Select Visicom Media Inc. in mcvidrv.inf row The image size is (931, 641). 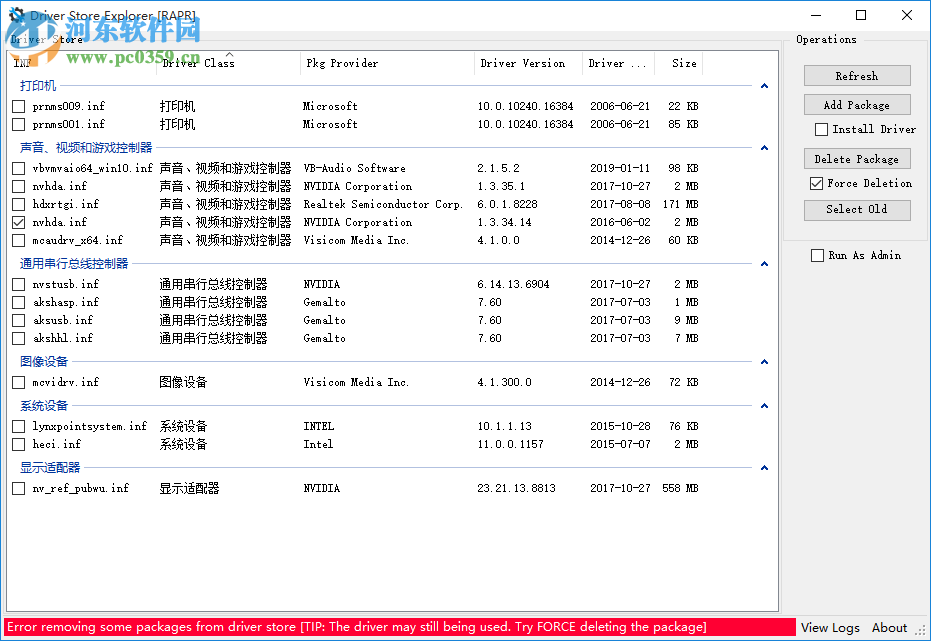click(356, 382)
